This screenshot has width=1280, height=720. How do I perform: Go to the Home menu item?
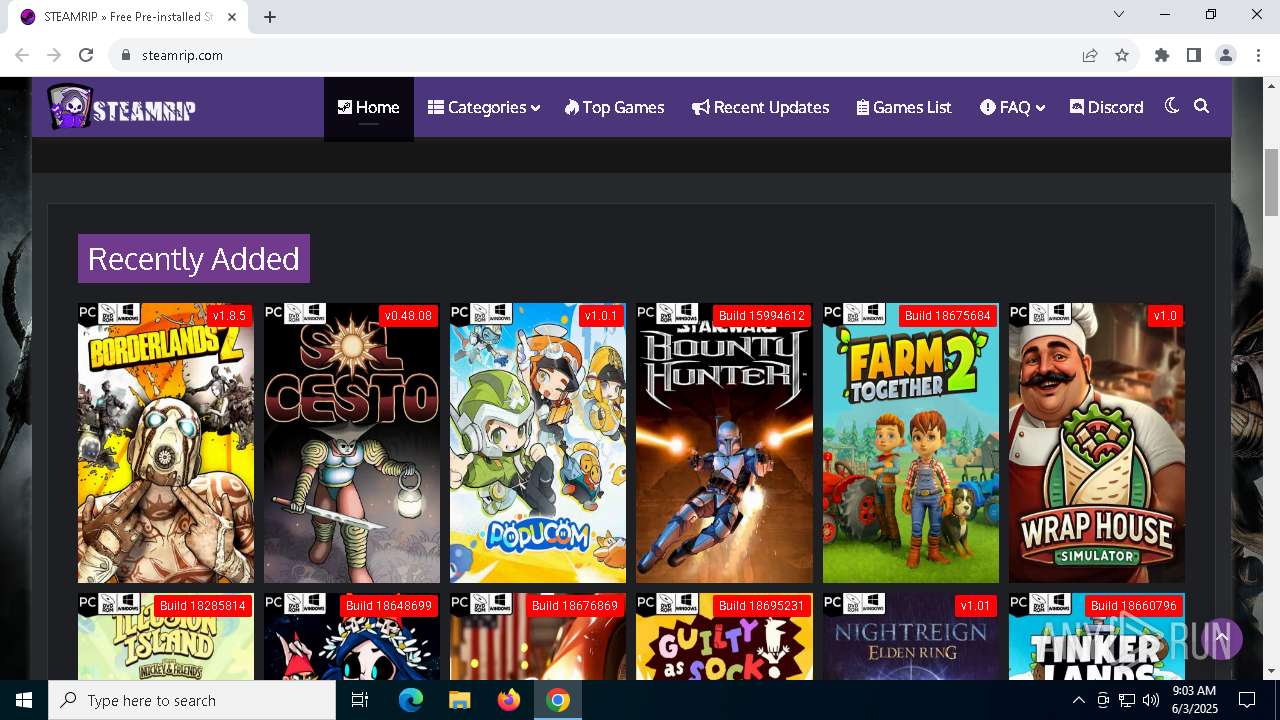[x=368, y=107]
